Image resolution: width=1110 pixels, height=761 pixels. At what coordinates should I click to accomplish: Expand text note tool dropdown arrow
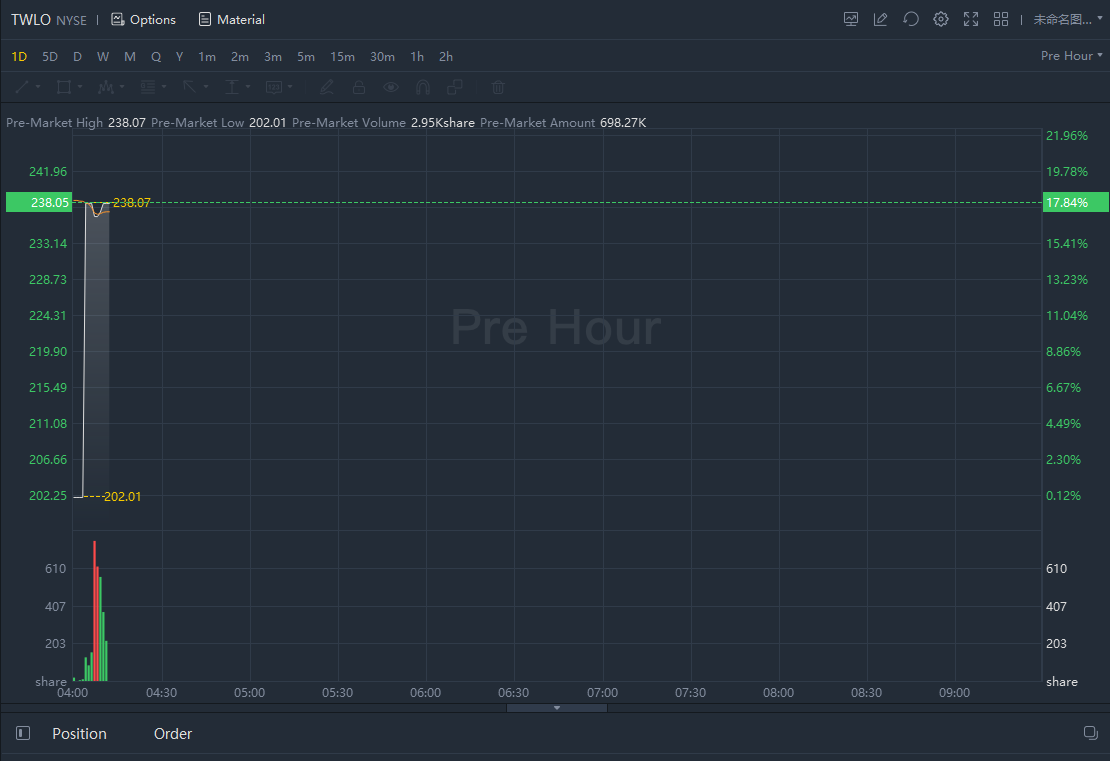[290, 87]
